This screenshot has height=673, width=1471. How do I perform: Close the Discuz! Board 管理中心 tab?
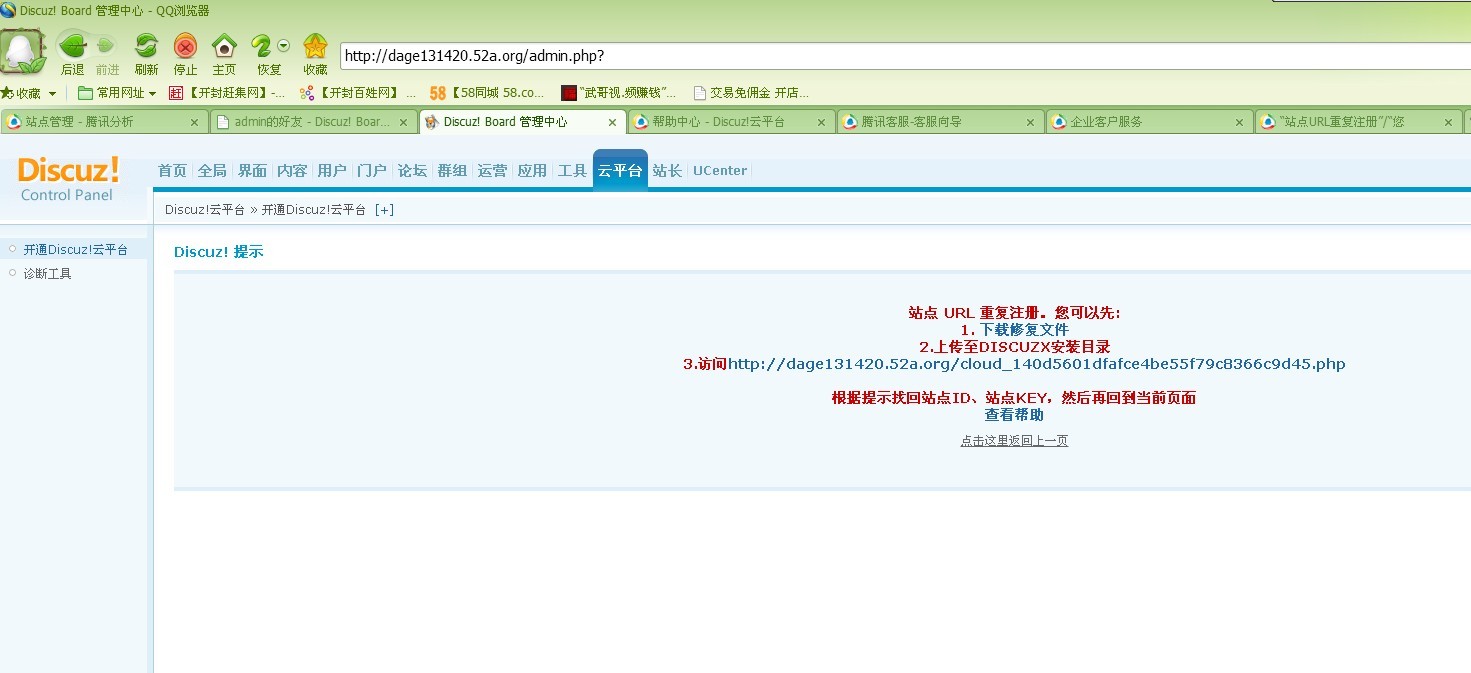612,123
